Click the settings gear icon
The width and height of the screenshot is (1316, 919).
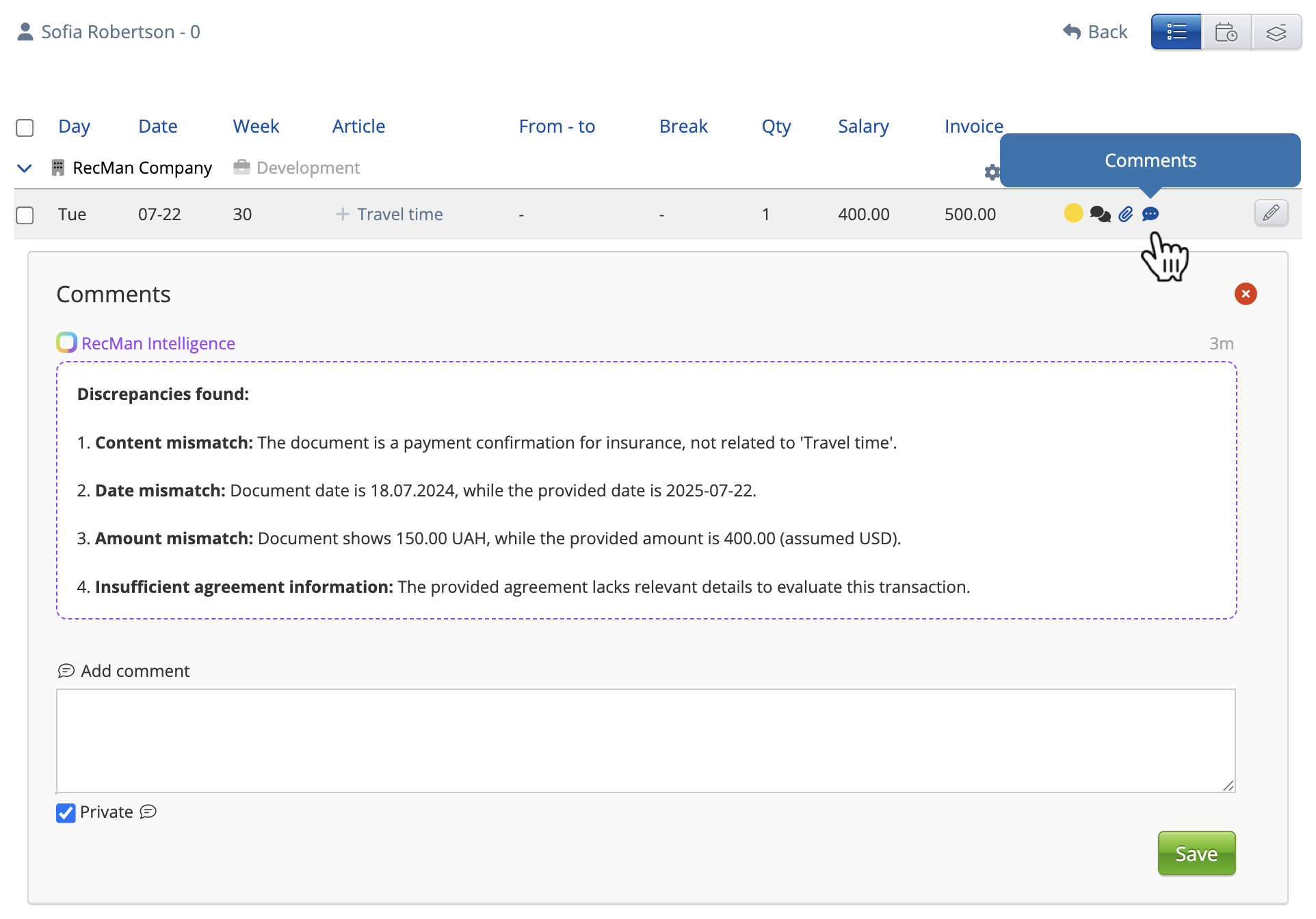[992, 172]
